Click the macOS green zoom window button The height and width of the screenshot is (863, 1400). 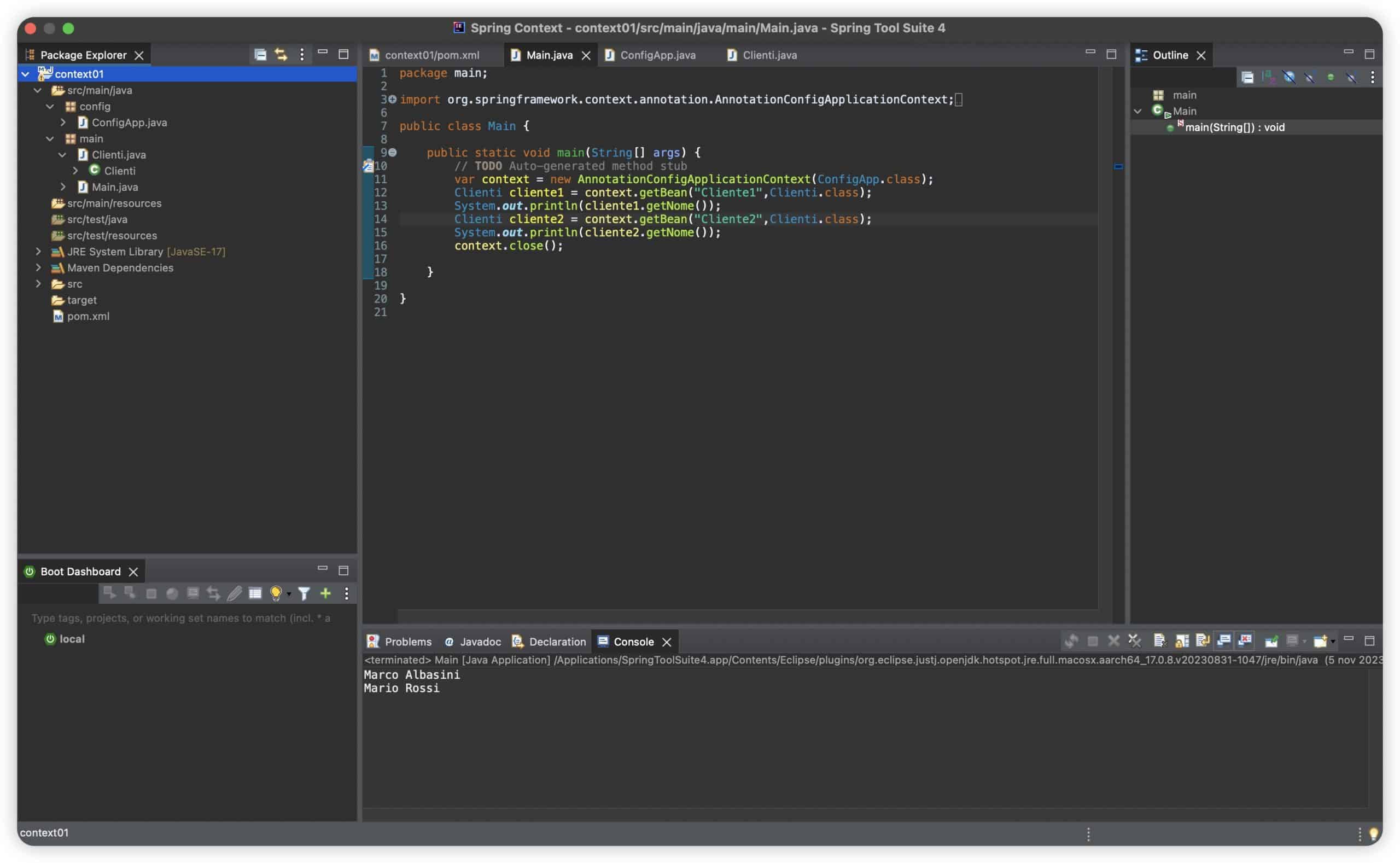[68, 28]
